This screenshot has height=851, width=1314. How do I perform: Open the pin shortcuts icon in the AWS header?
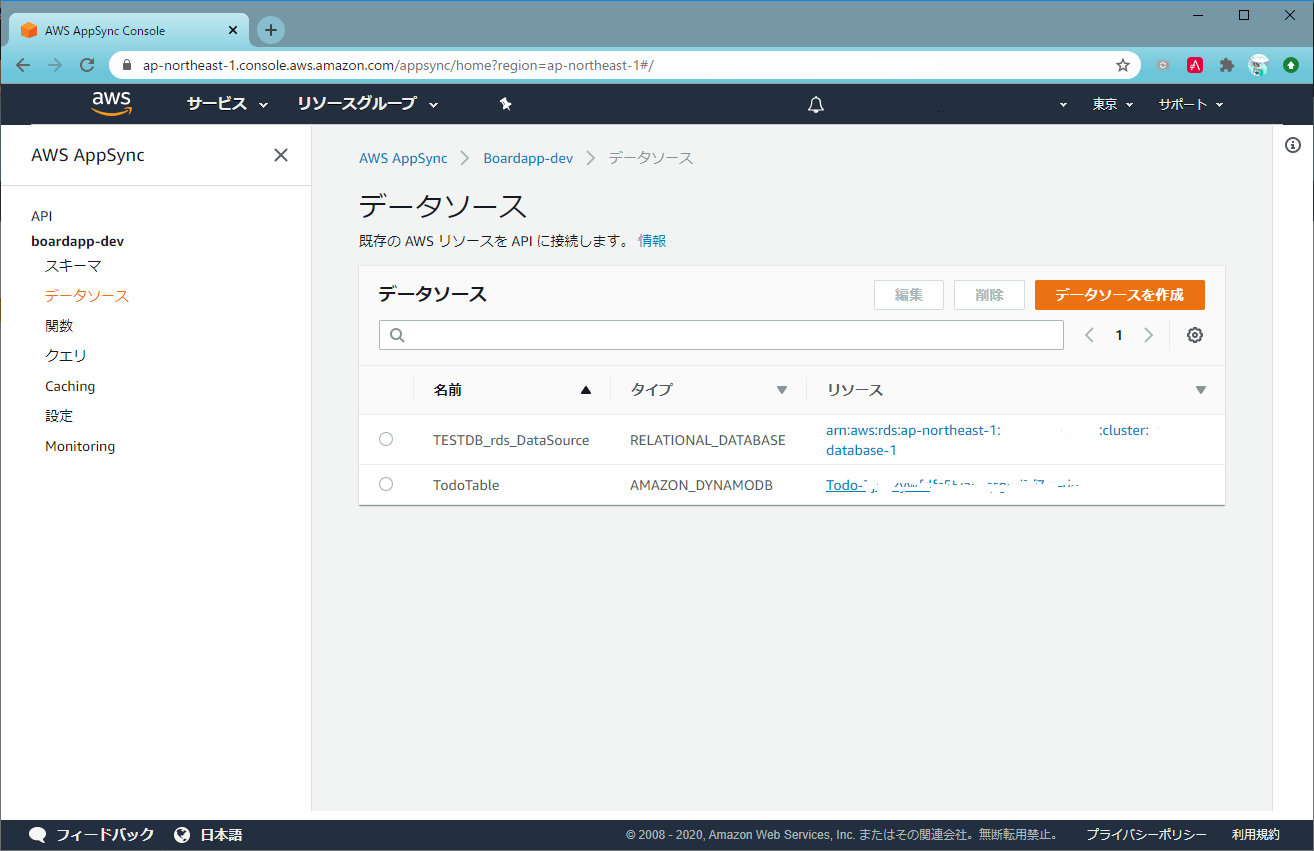pos(505,104)
